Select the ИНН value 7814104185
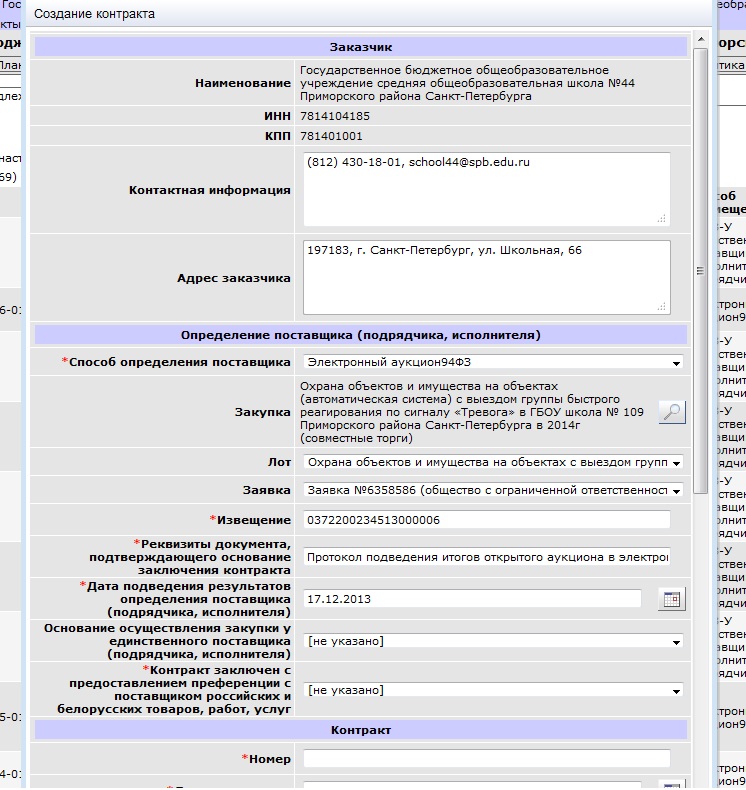 pyautogui.click(x=335, y=116)
